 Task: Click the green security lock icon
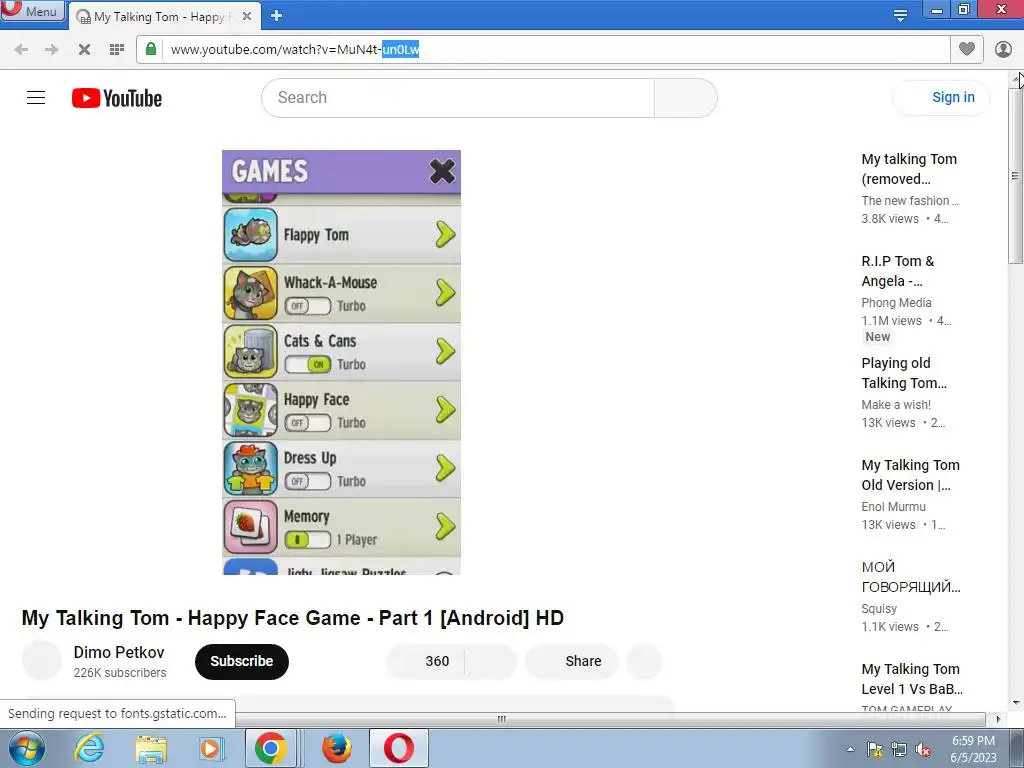[x=151, y=49]
